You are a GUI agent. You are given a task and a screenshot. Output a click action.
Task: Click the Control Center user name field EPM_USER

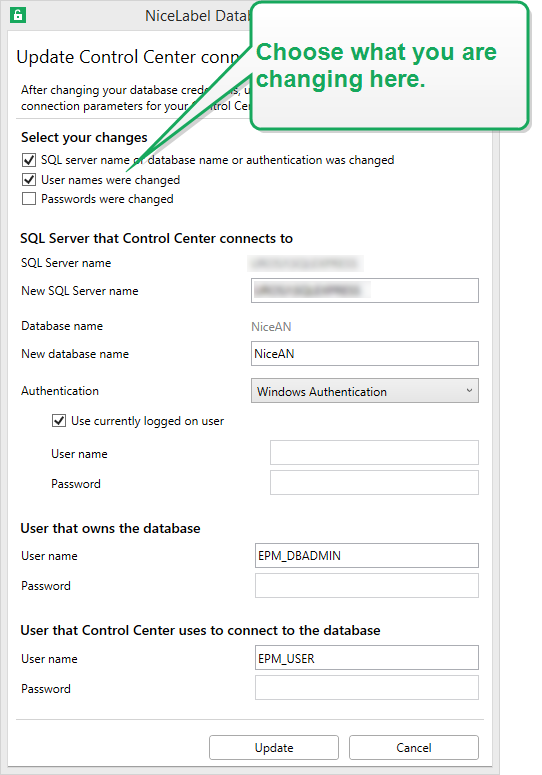click(367, 658)
